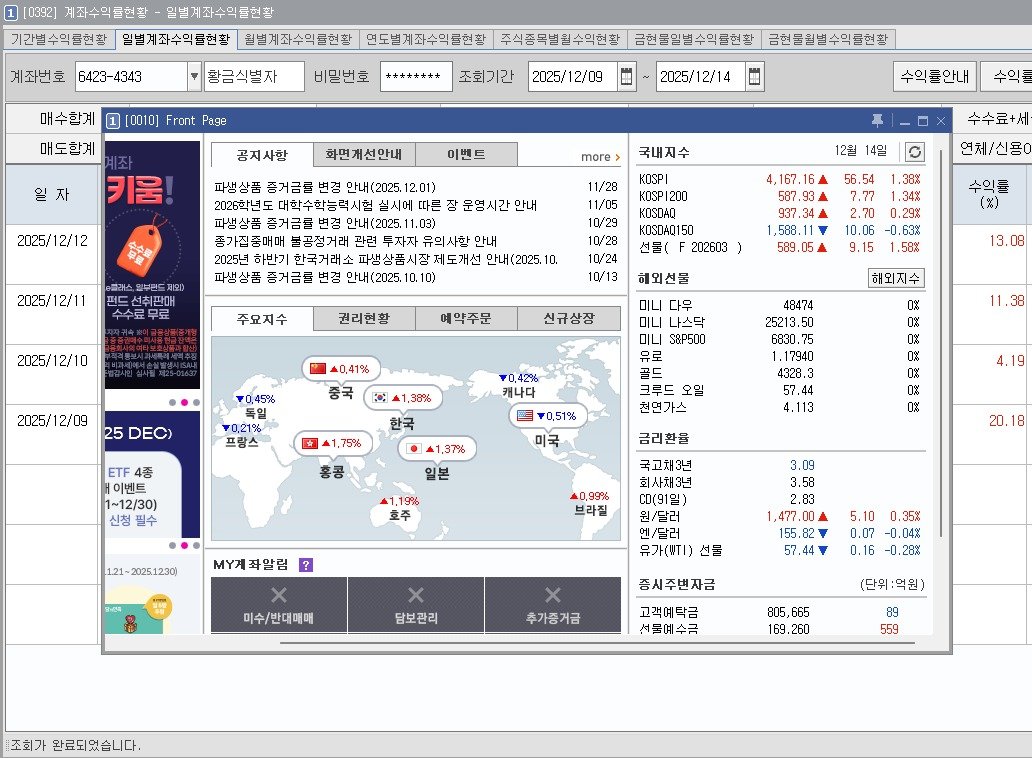Open start date calendar picker
Viewport: 1032px width, 758px height.
(627, 77)
